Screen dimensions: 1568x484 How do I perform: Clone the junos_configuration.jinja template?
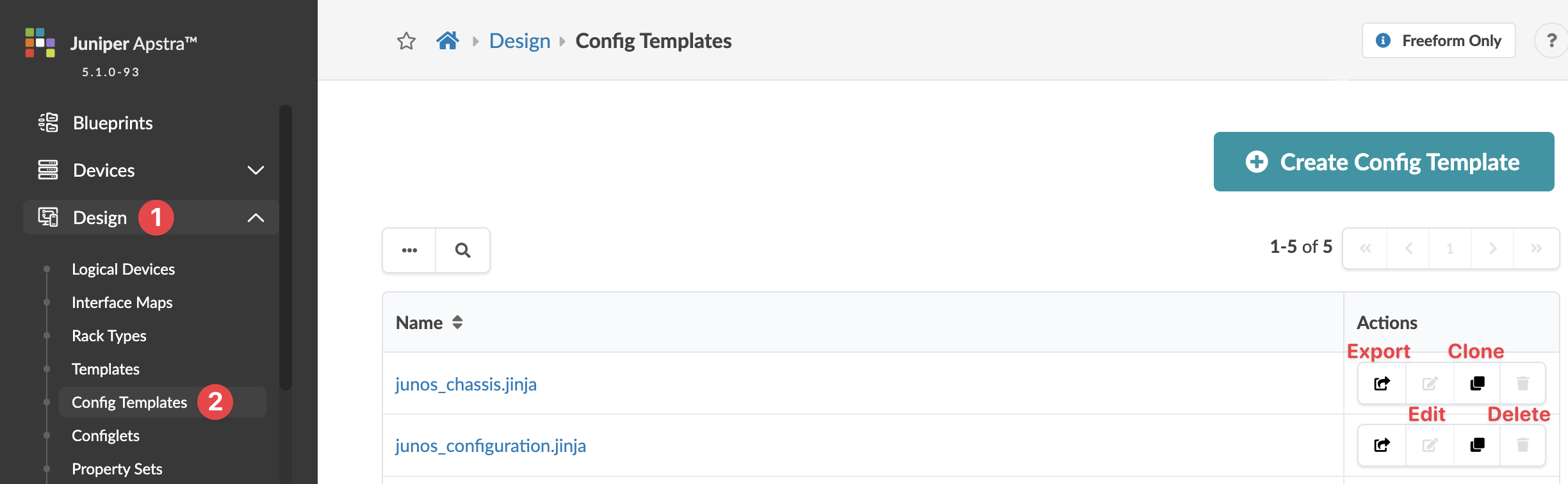(x=1477, y=445)
